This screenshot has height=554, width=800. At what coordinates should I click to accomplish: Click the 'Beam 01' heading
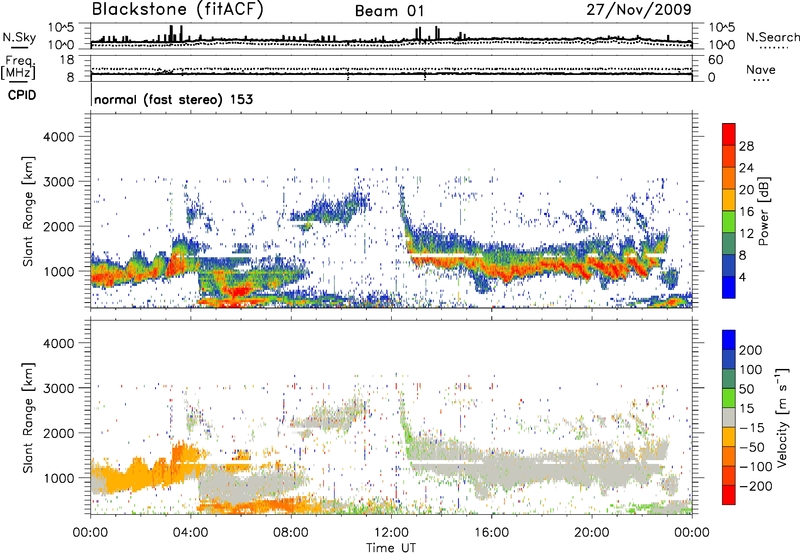click(389, 11)
